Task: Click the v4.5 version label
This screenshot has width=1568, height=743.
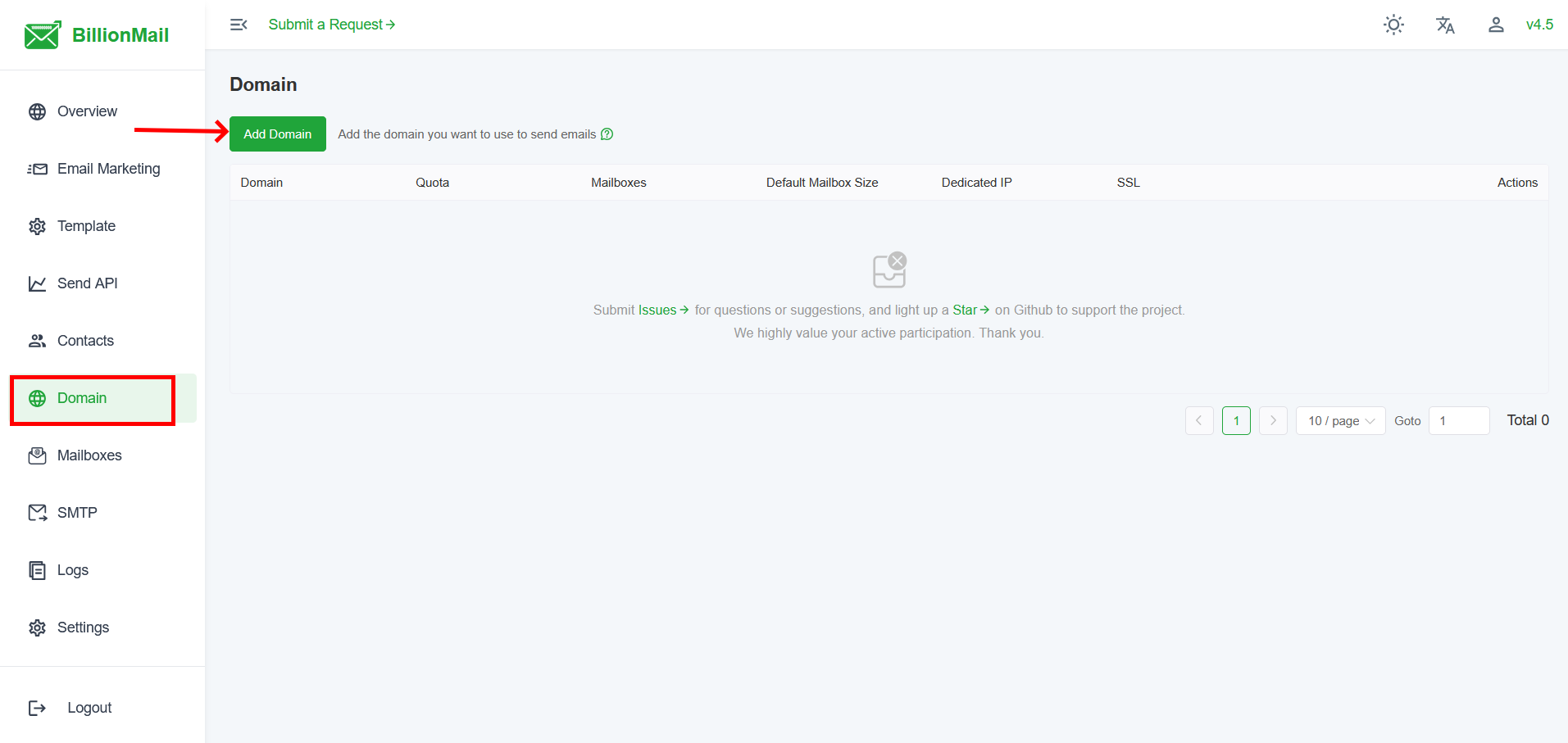Action: (x=1539, y=25)
